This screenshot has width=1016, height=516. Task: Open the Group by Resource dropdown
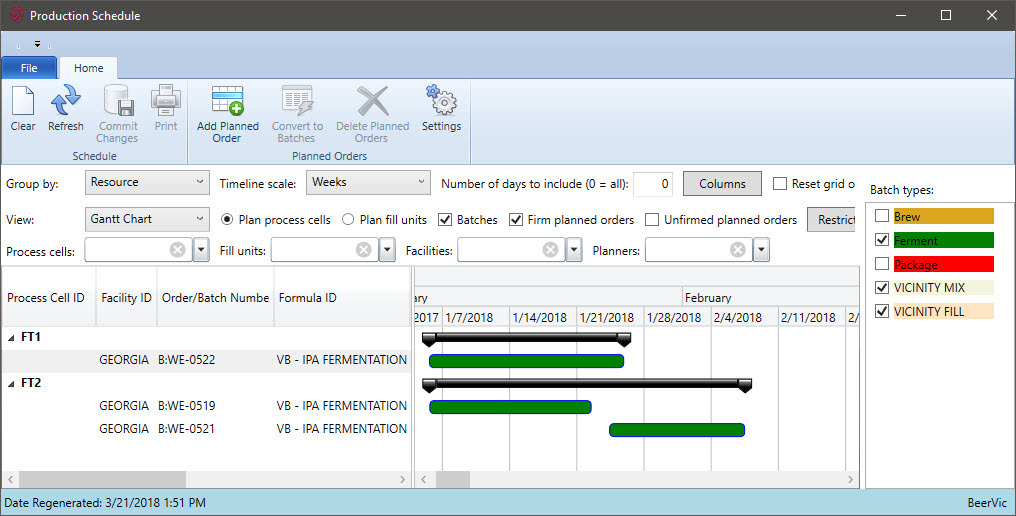(x=147, y=182)
